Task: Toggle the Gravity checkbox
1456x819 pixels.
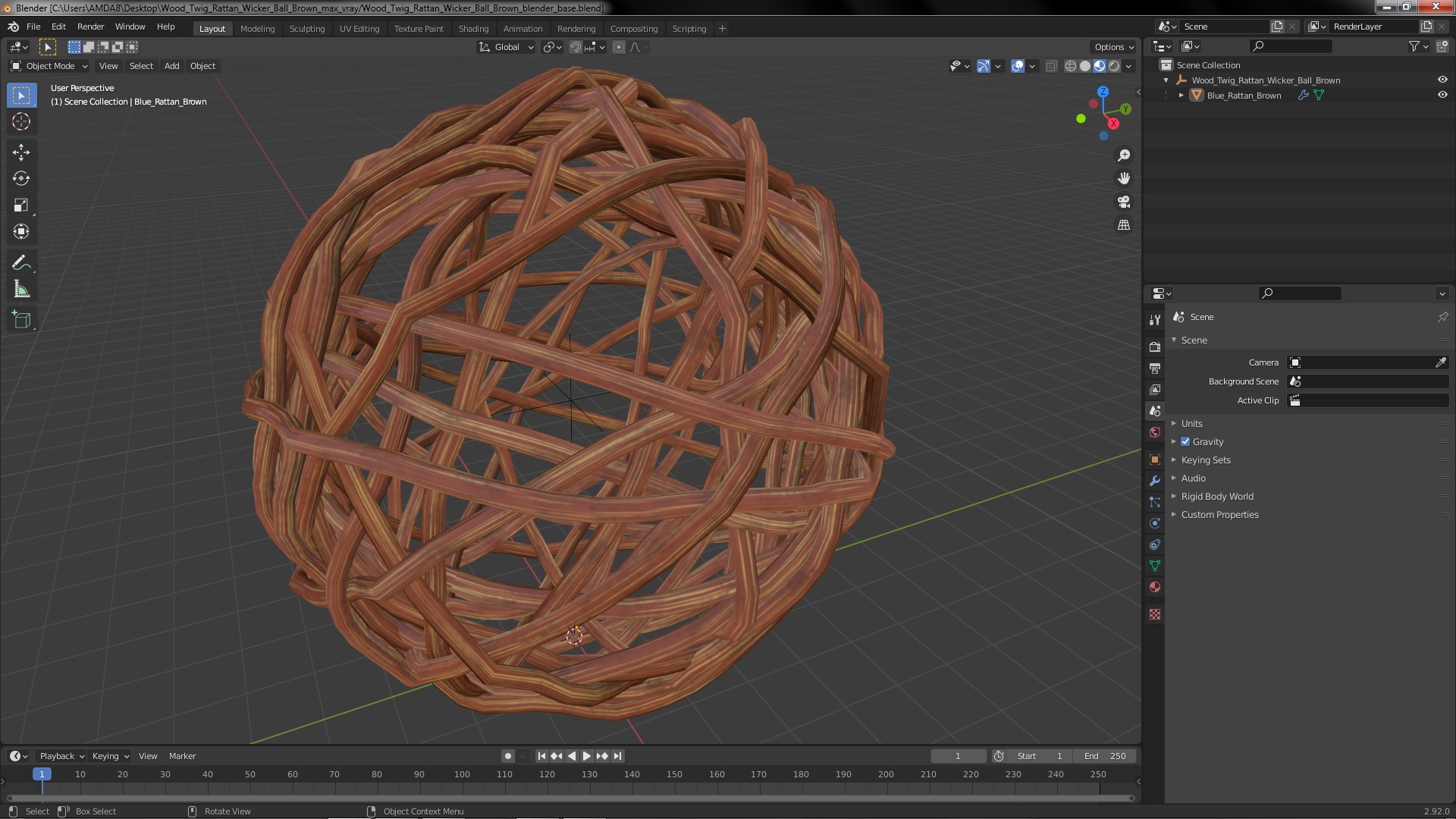Action: pos(1185,442)
